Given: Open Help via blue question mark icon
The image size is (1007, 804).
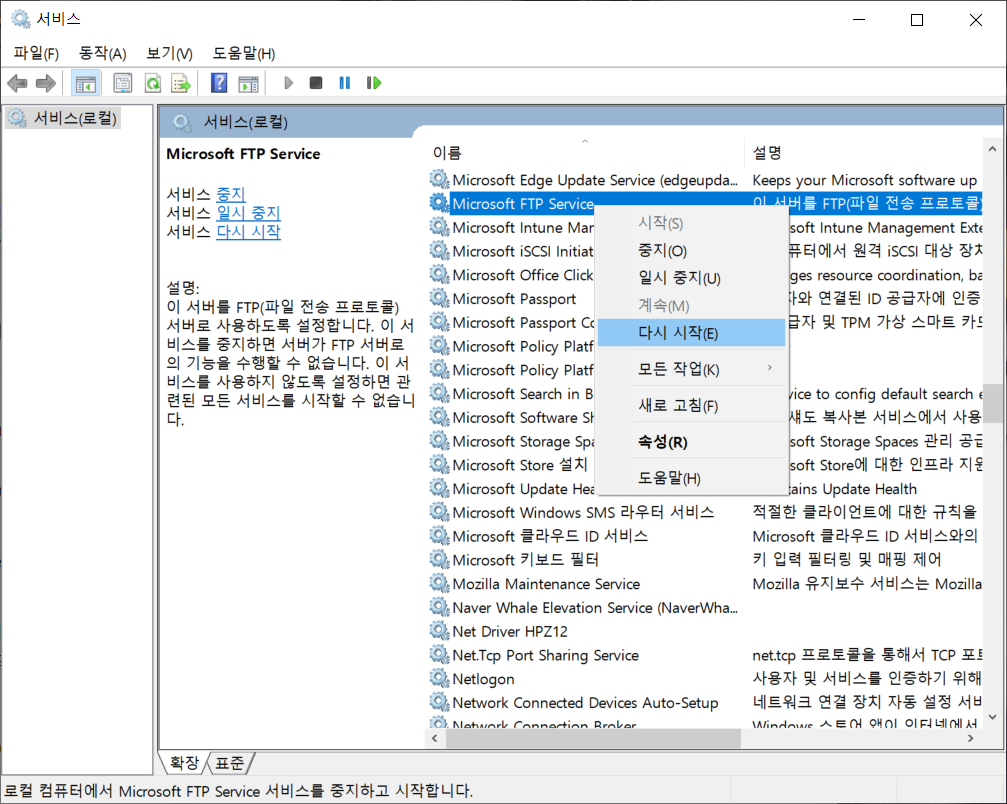Looking at the screenshot, I should [x=219, y=83].
